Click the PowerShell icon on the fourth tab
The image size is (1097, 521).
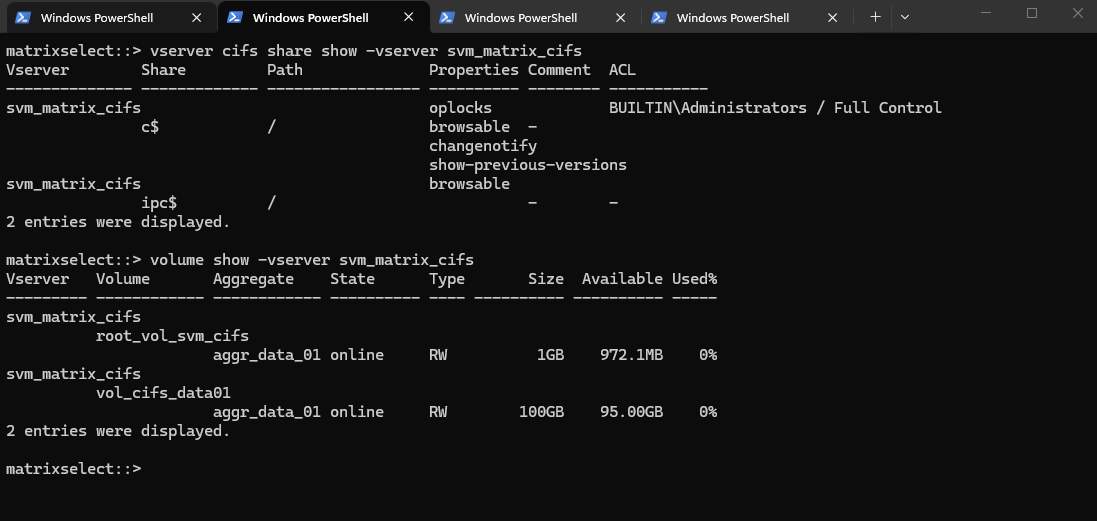pos(659,17)
